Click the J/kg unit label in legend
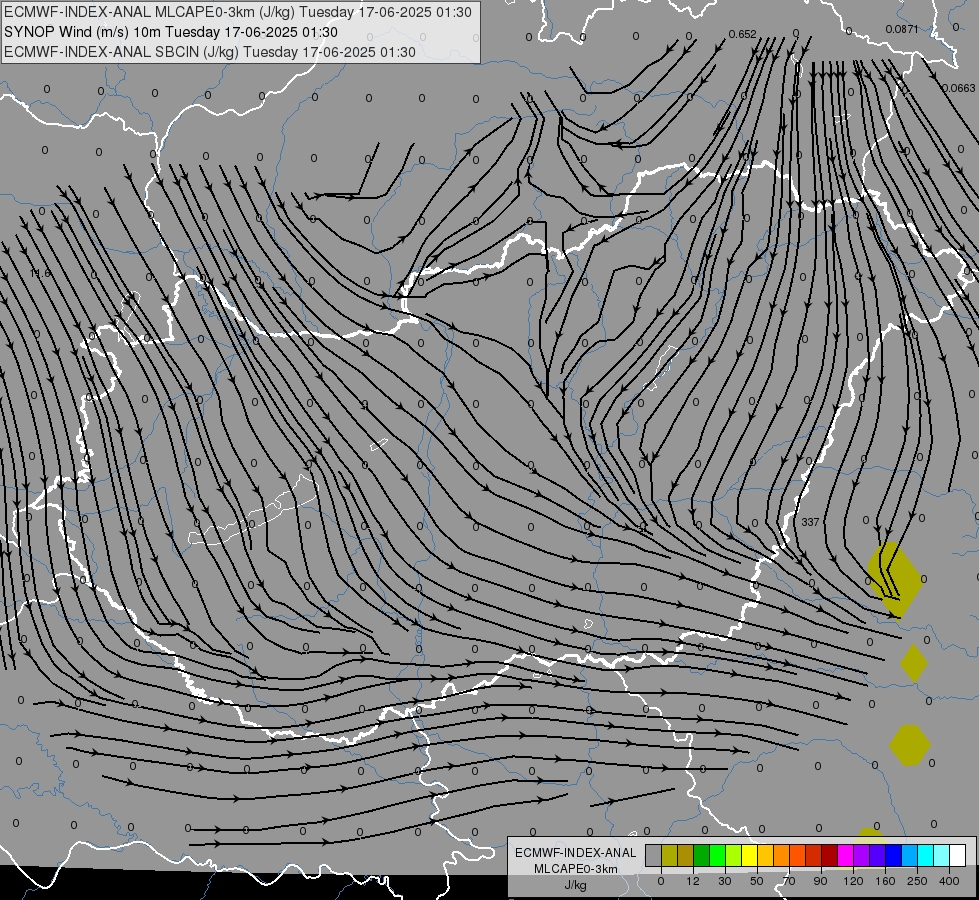This screenshot has height=900, width=979. 575,885
